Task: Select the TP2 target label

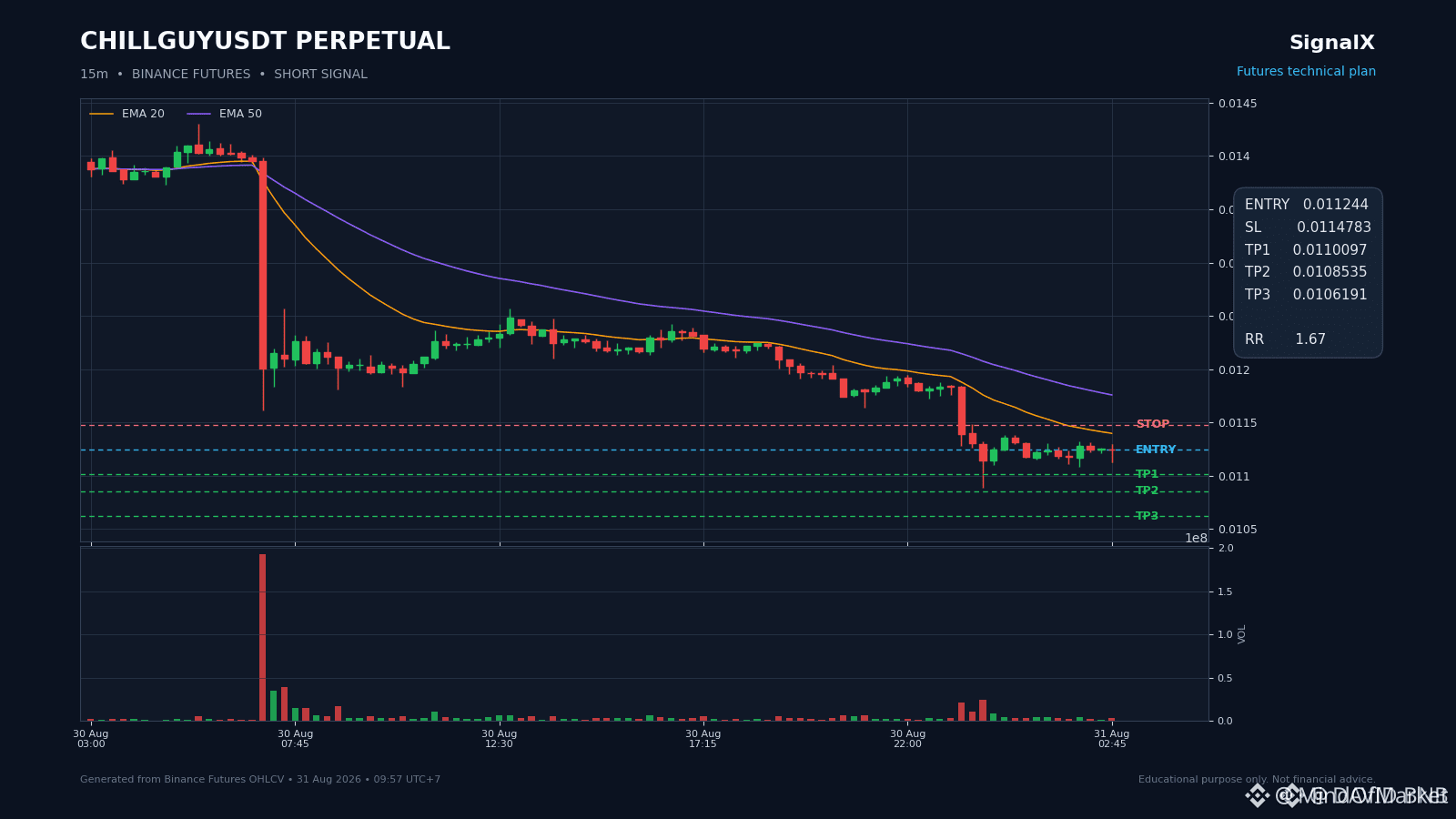Action: pos(1147,490)
